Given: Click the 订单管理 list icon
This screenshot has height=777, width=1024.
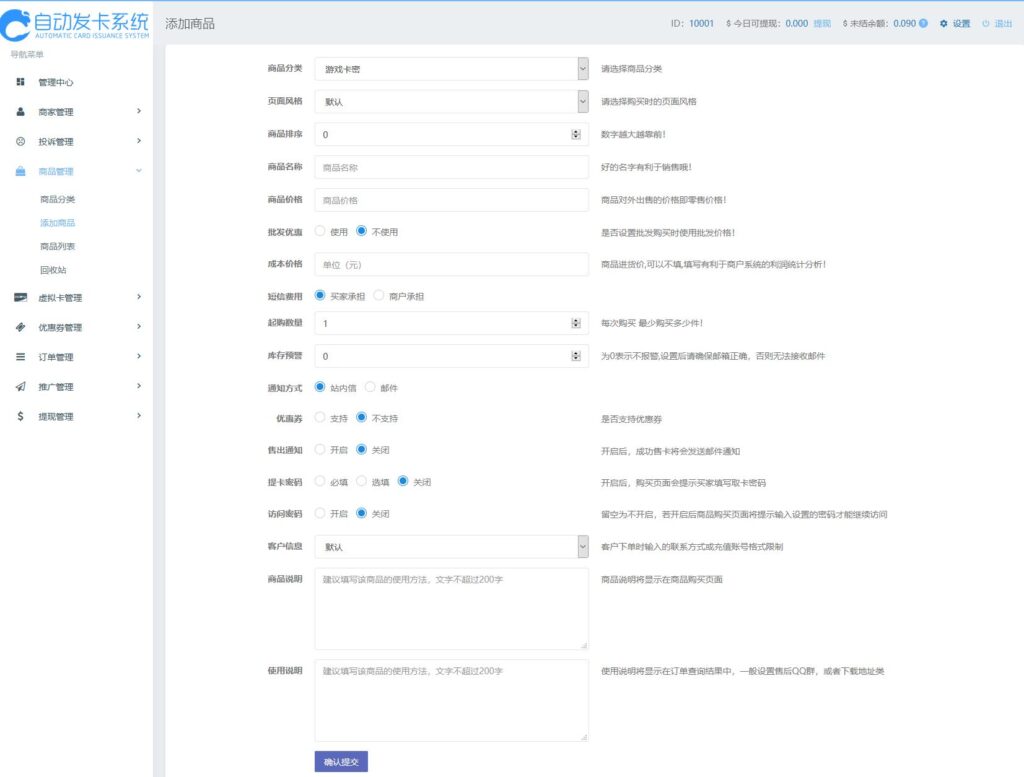Looking at the screenshot, I should [20, 357].
